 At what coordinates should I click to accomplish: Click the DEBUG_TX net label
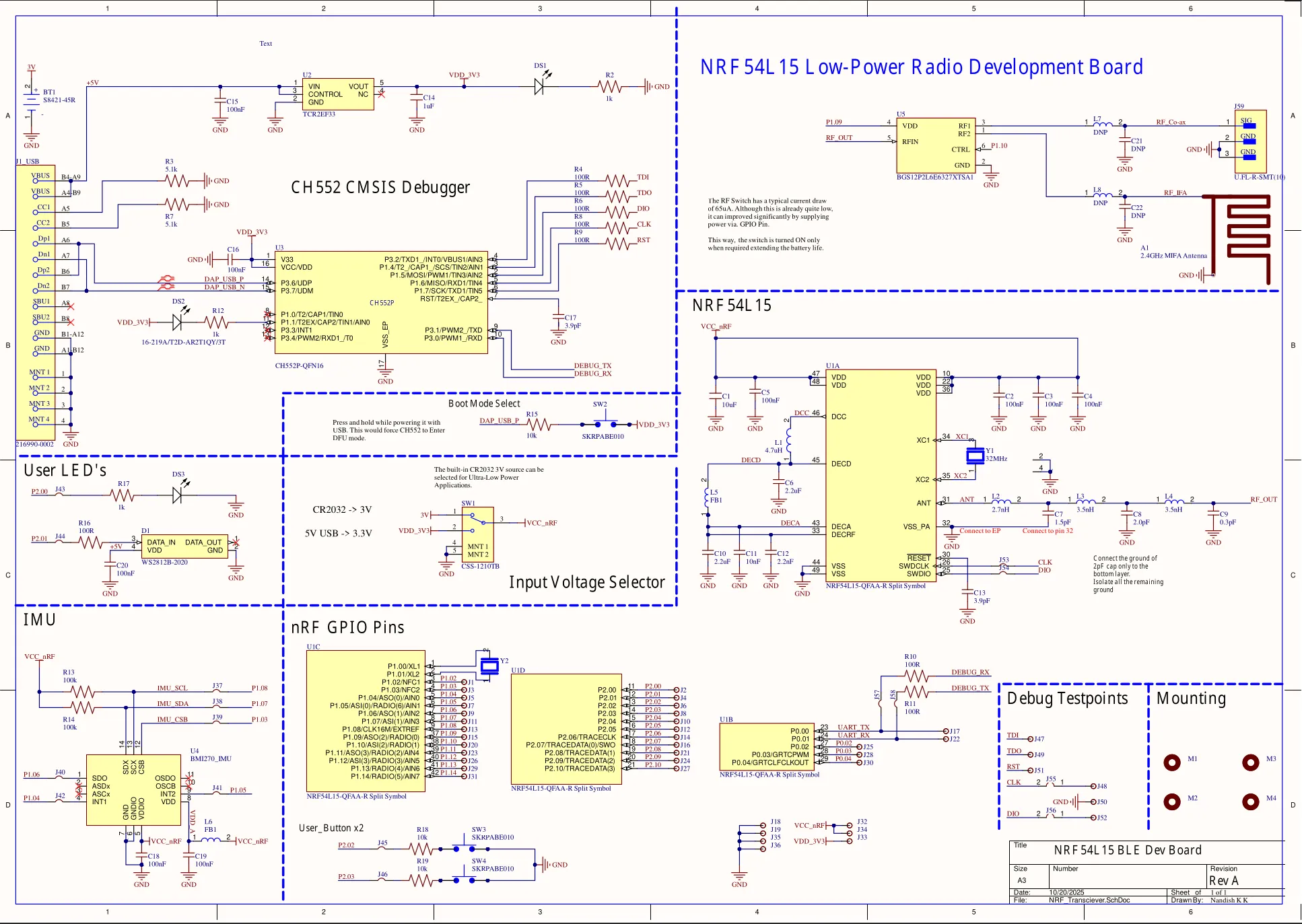click(592, 365)
